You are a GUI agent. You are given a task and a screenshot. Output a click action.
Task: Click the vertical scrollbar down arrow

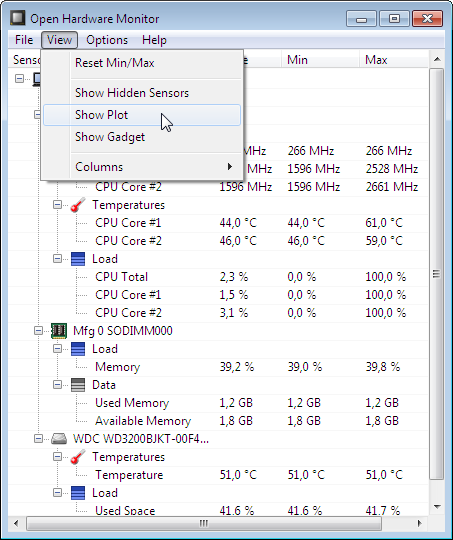437,507
